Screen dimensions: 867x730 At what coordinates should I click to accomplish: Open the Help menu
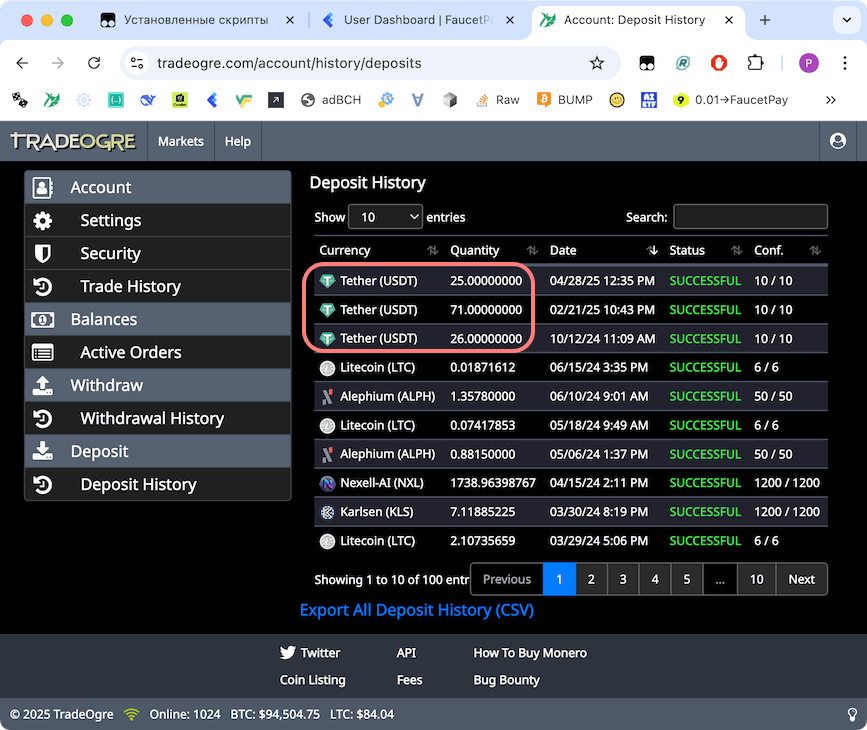click(x=238, y=142)
